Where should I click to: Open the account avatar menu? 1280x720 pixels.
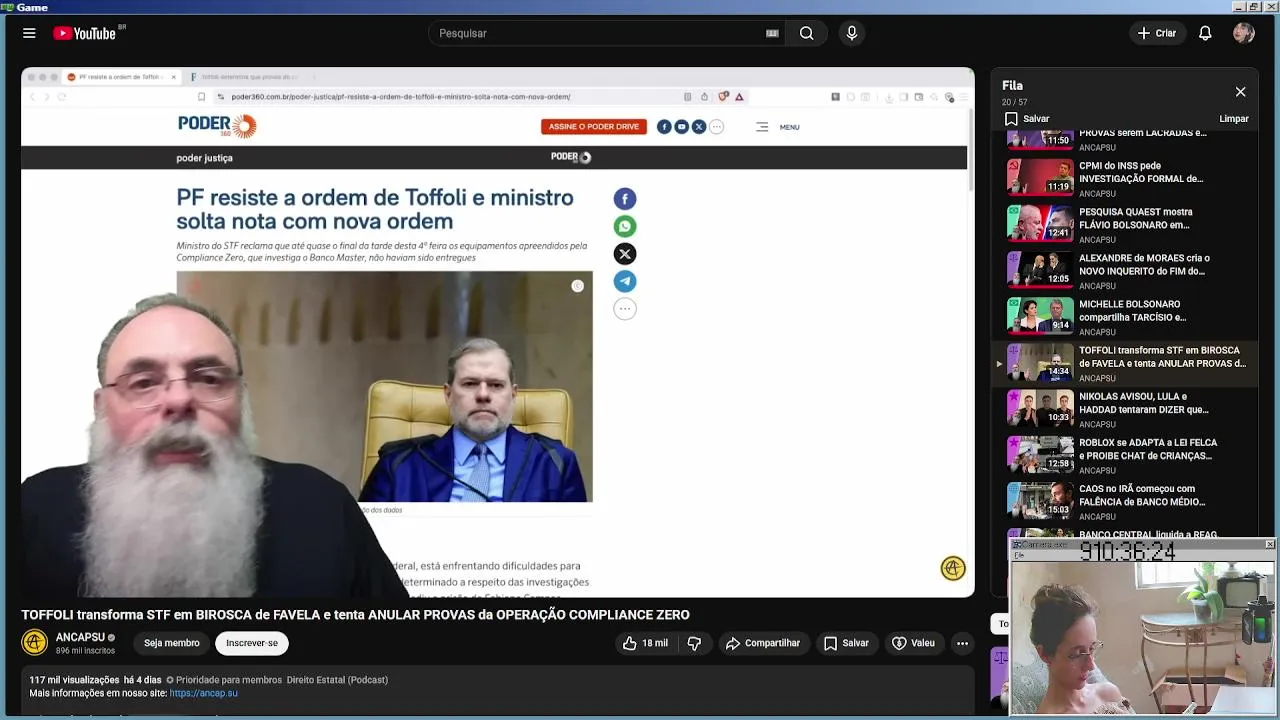coord(1244,33)
